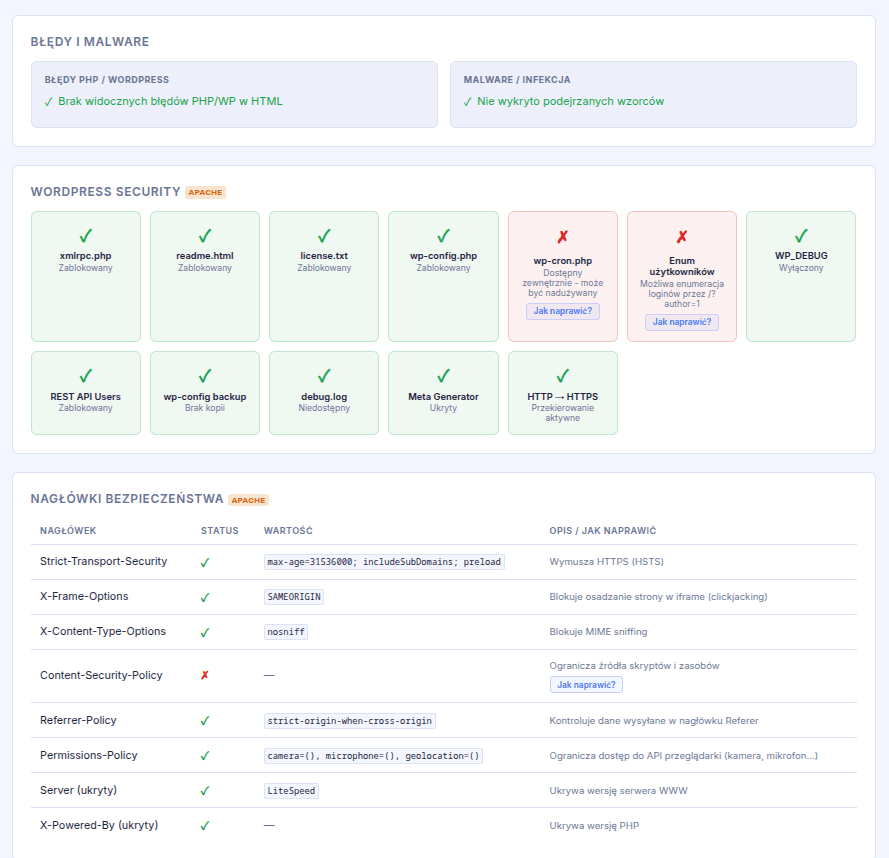889x858 pixels.
Task: Click the status checkmark for Permissions-Policy
Action: (205, 756)
